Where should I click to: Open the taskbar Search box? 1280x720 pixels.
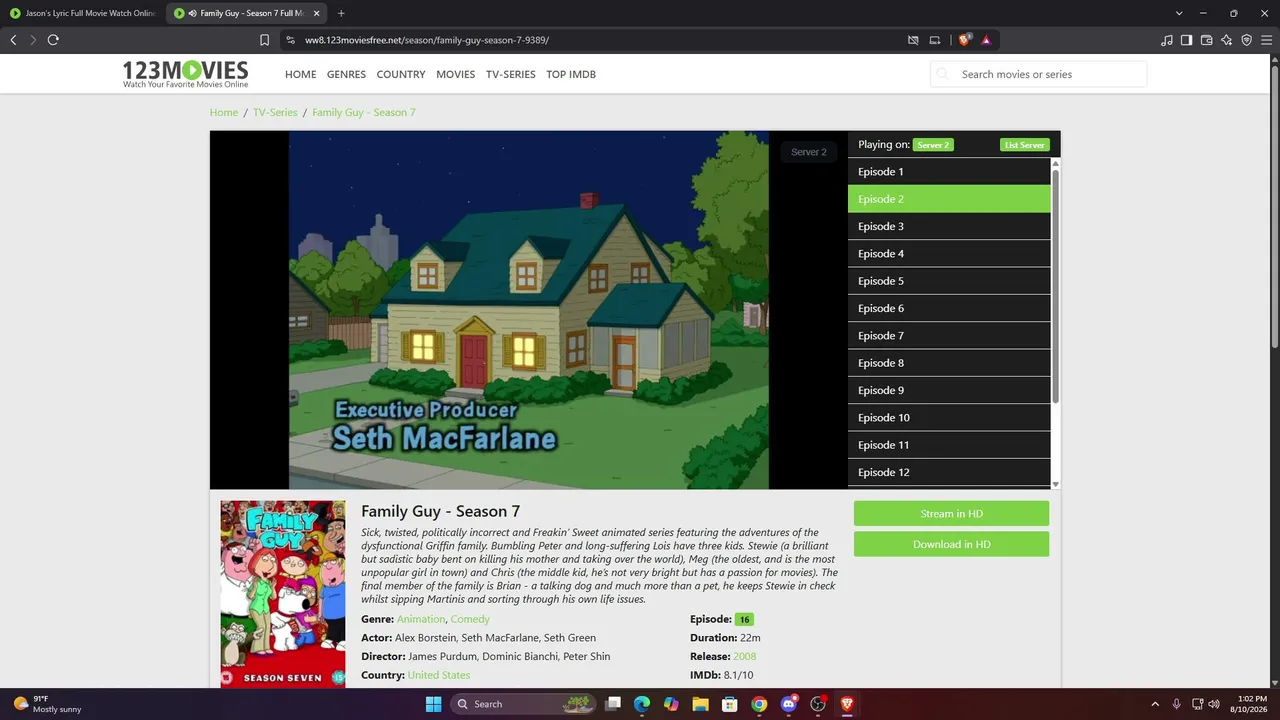point(523,704)
